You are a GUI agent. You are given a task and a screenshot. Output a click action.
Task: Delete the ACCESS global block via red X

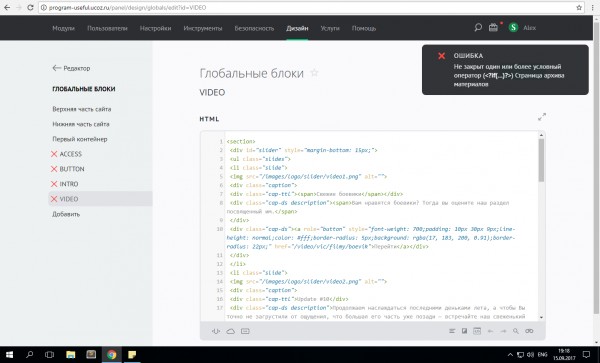pyautogui.click(x=54, y=154)
